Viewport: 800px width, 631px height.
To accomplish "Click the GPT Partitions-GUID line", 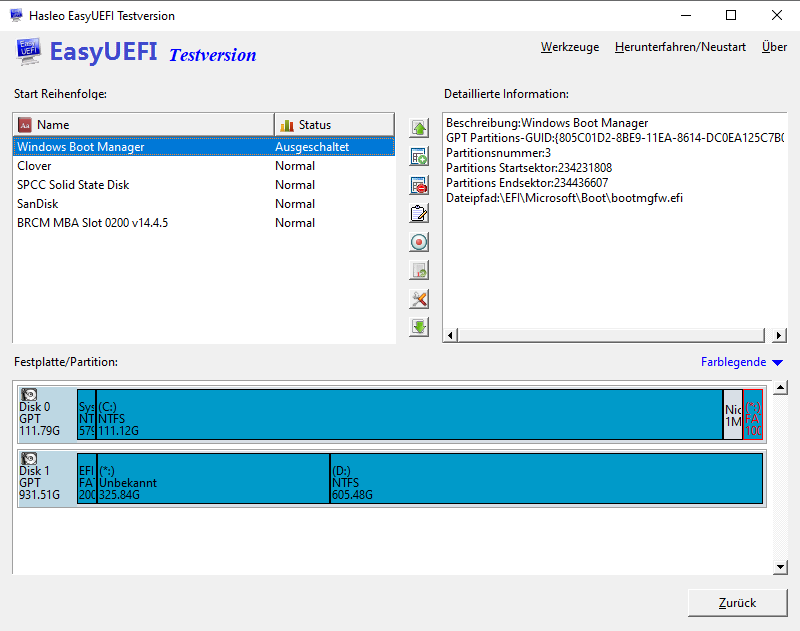I will coord(615,138).
